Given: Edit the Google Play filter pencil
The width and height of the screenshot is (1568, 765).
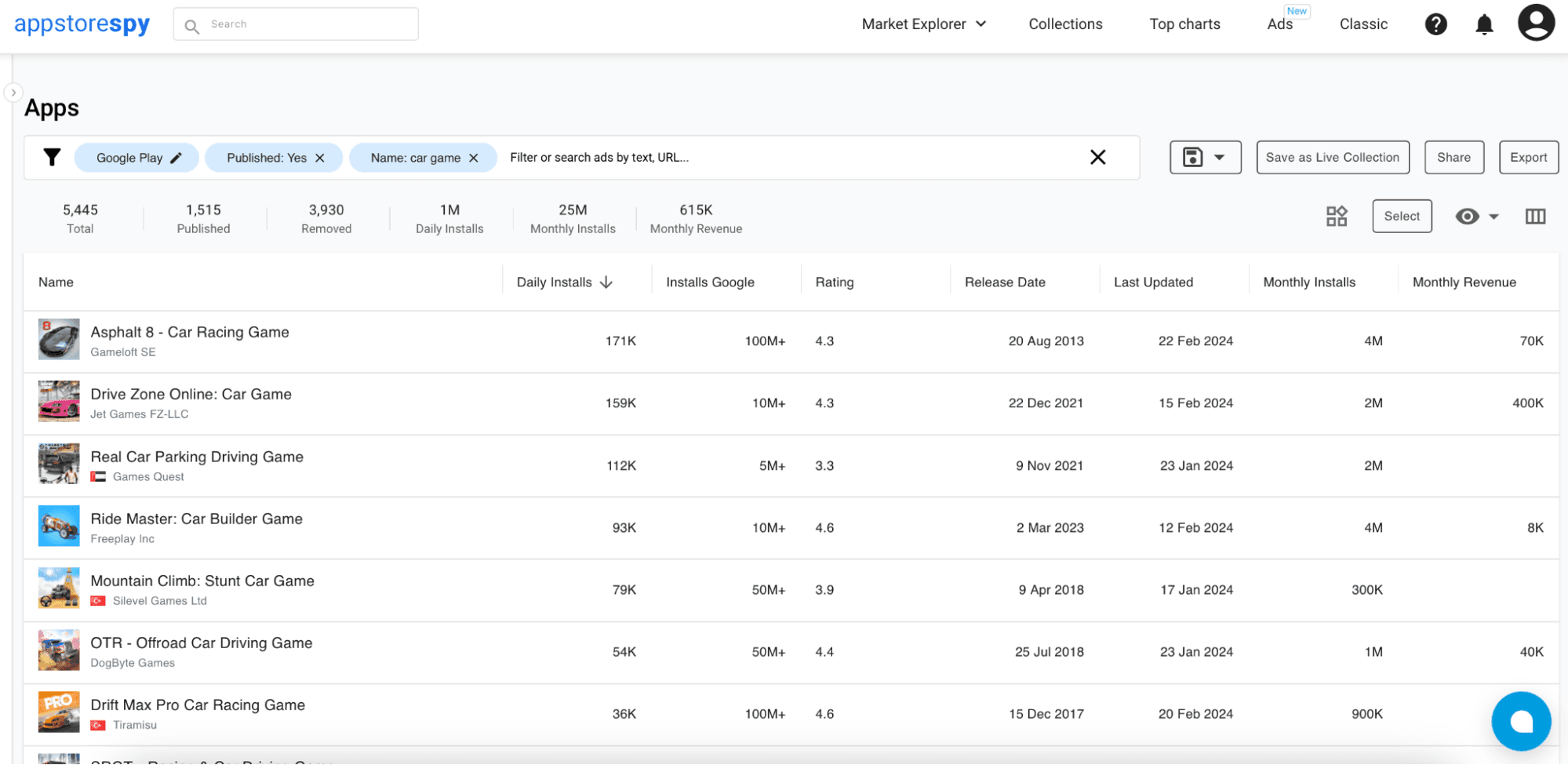Looking at the screenshot, I should (x=176, y=158).
